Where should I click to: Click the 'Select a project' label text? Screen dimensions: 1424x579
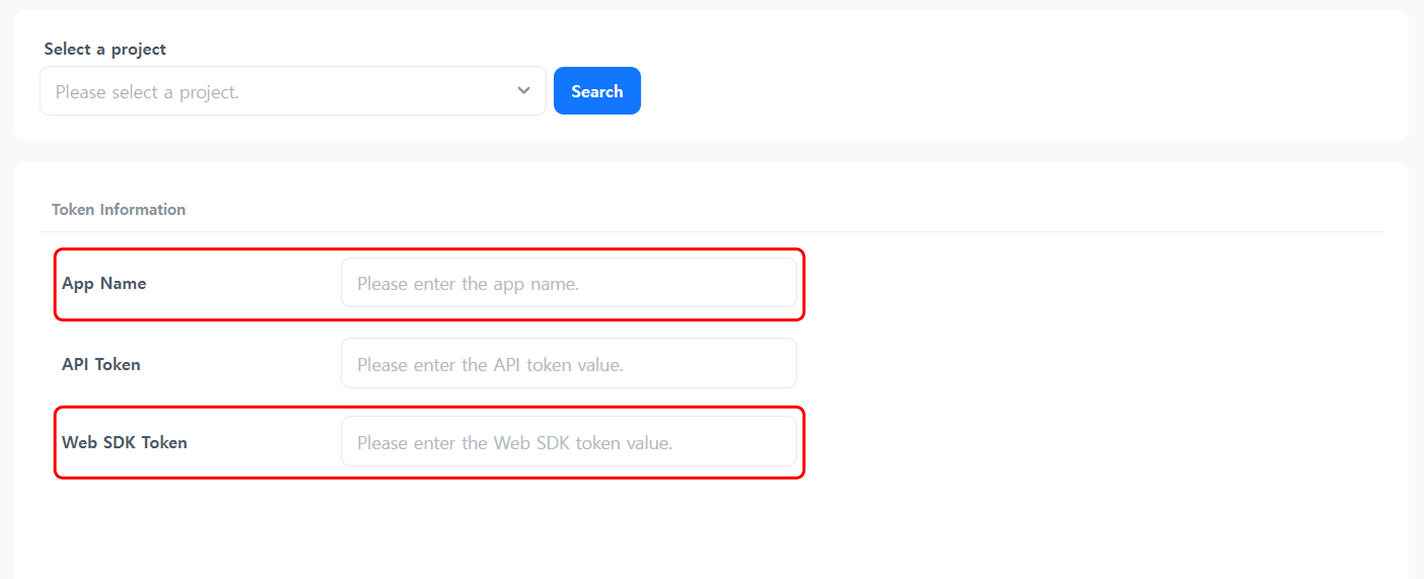pos(105,49)
